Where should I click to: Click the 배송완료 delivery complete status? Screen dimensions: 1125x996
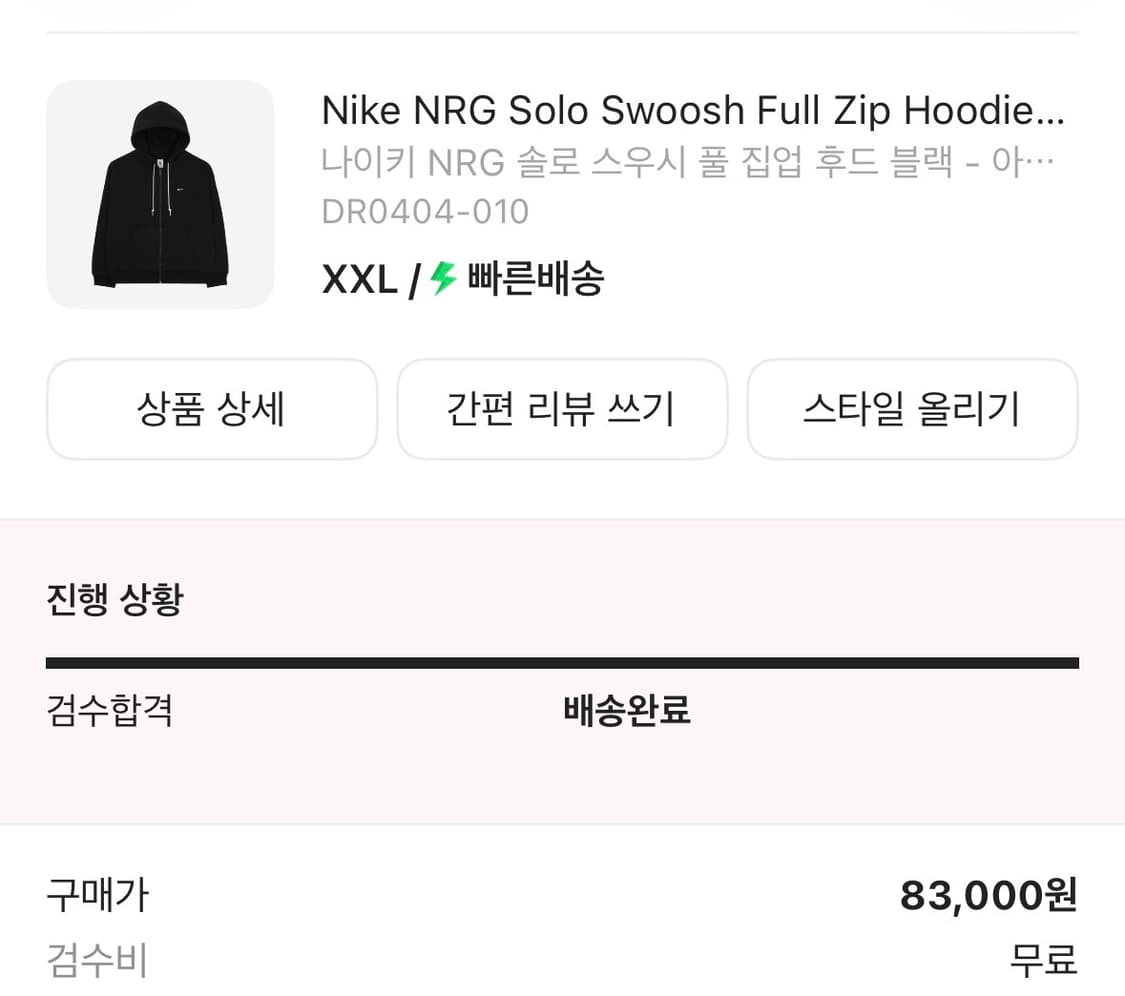[x=627, y=711]
